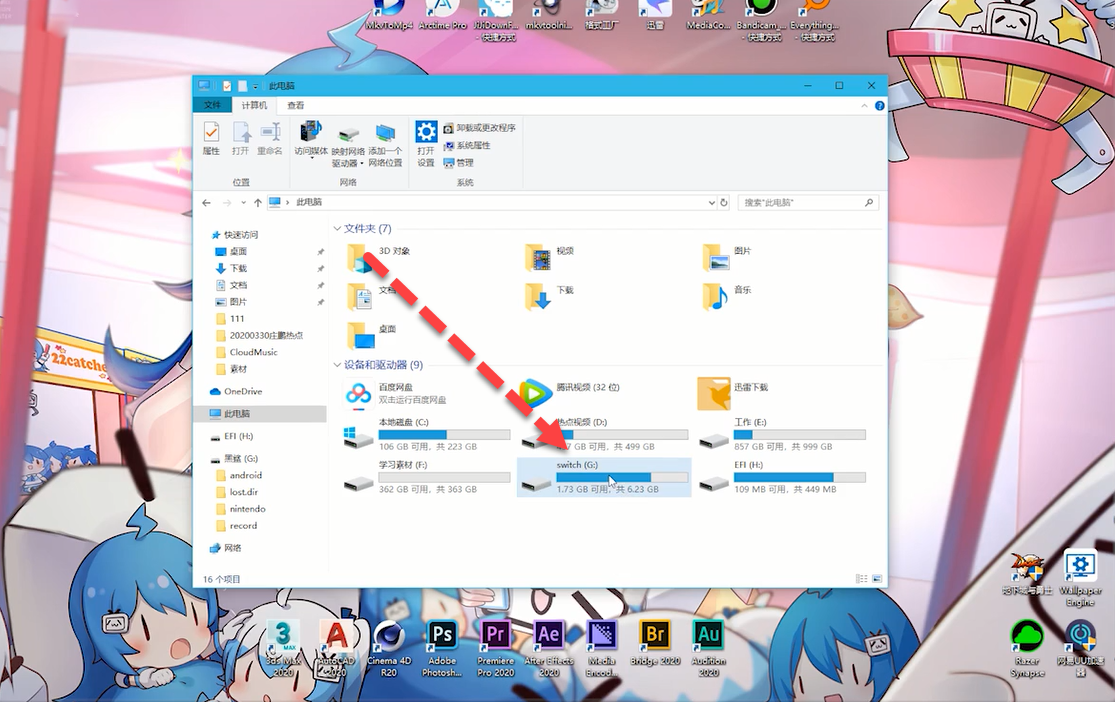The height and width of the screenshot is (702, 1115).
Task: Open Adobe Photoshop desktop shortcut
Action: (442, 648)
